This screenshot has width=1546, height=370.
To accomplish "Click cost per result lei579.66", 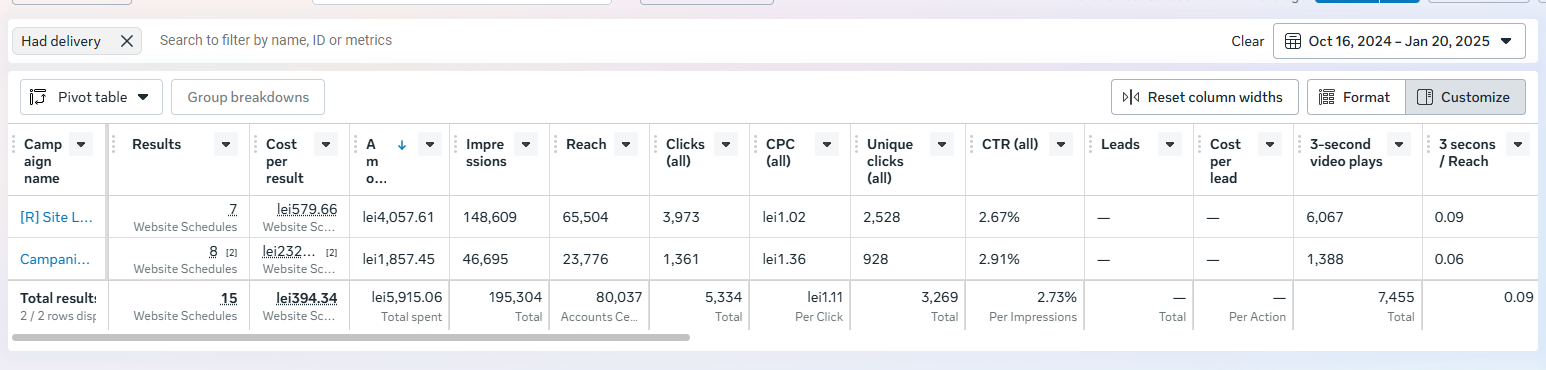I will (x=307, y=209).
